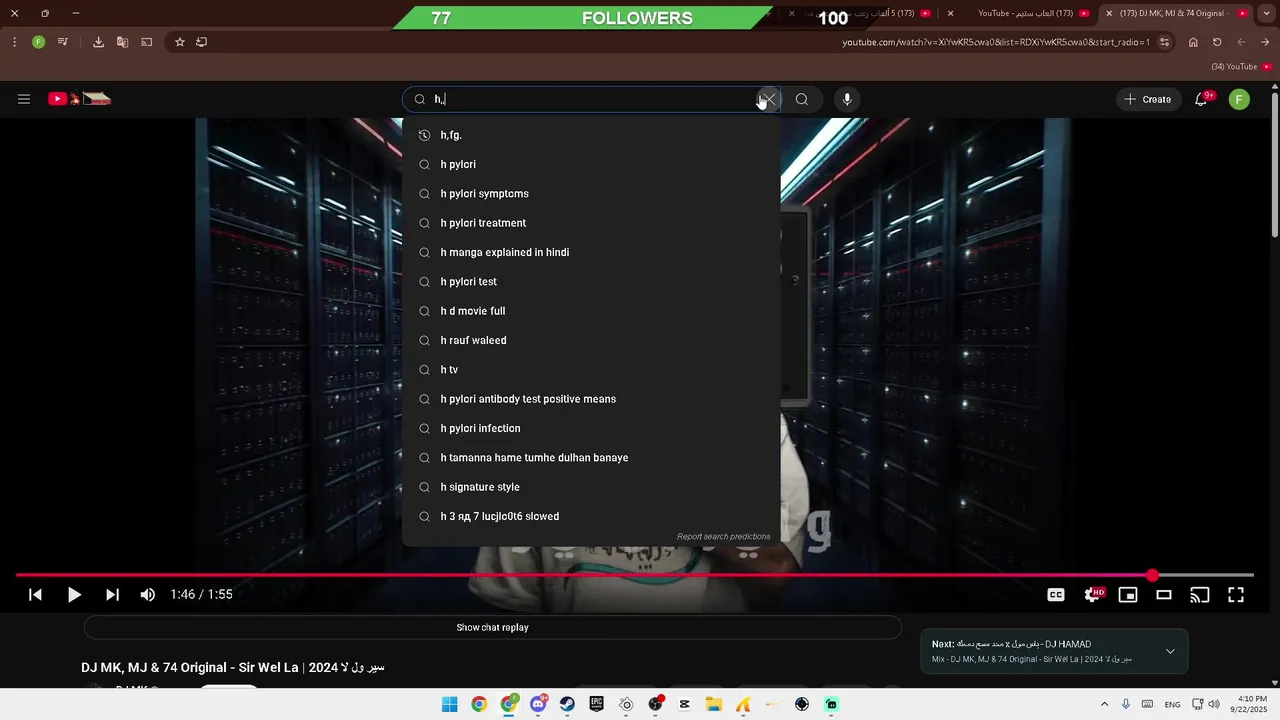Click the URL in the address bar
This screenshot has width=1280, height=720.
[x=996, y=42]
